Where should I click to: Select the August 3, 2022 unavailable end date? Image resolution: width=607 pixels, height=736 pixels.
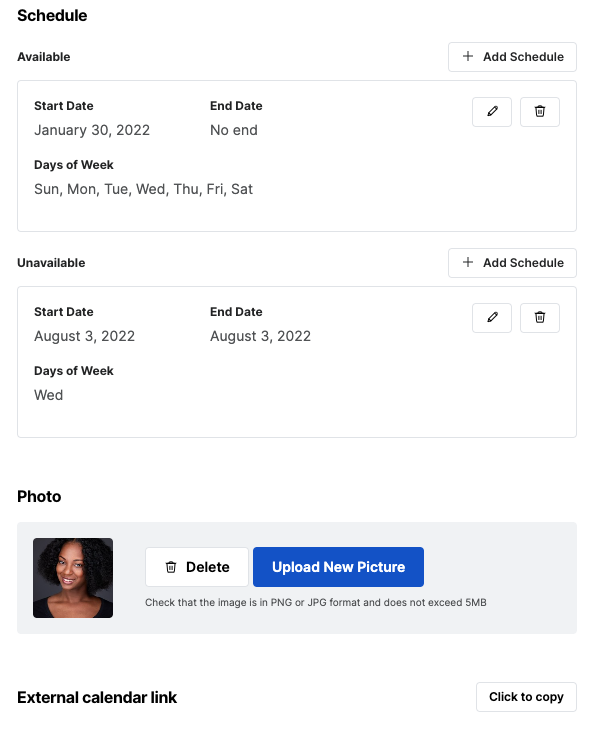[261, 336]
